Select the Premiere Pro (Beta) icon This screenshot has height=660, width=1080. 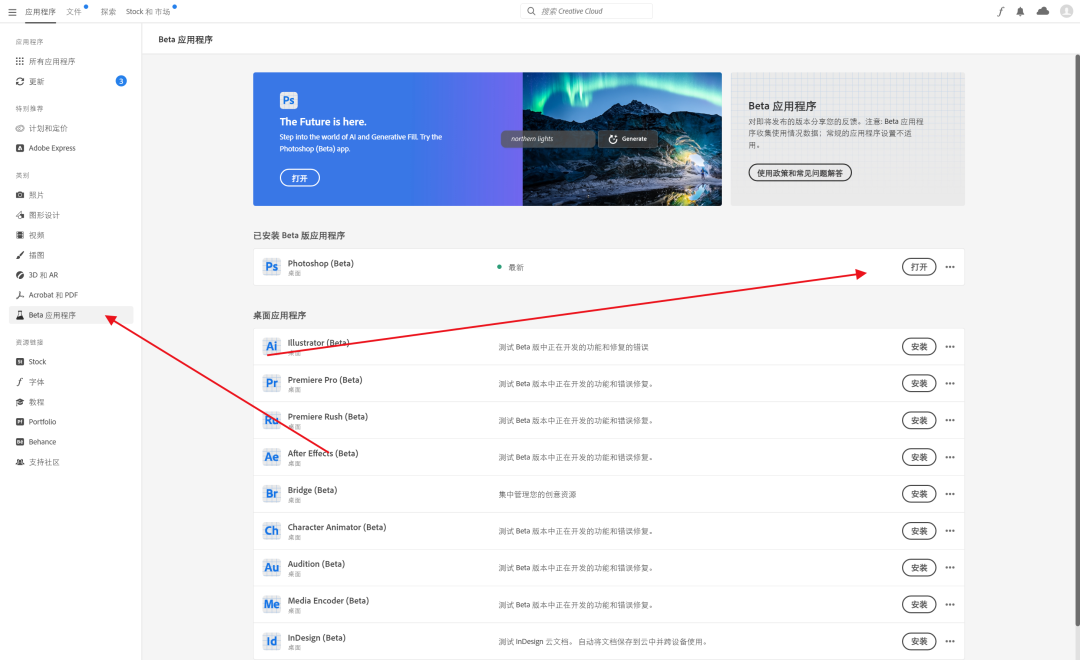271,383
